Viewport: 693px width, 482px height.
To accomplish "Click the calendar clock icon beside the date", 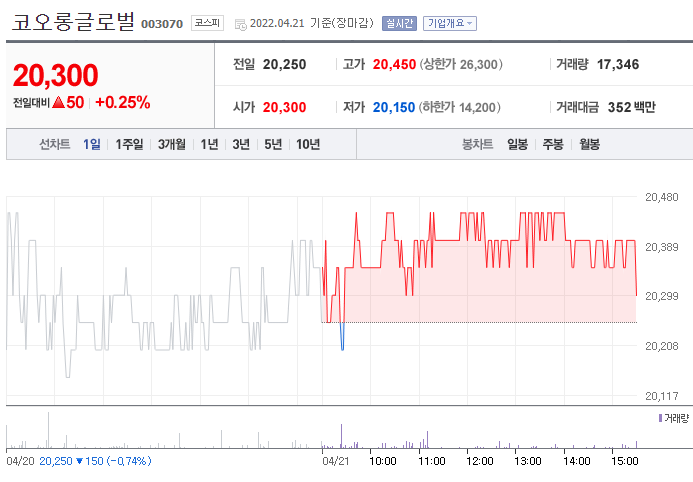I will 241,25.
